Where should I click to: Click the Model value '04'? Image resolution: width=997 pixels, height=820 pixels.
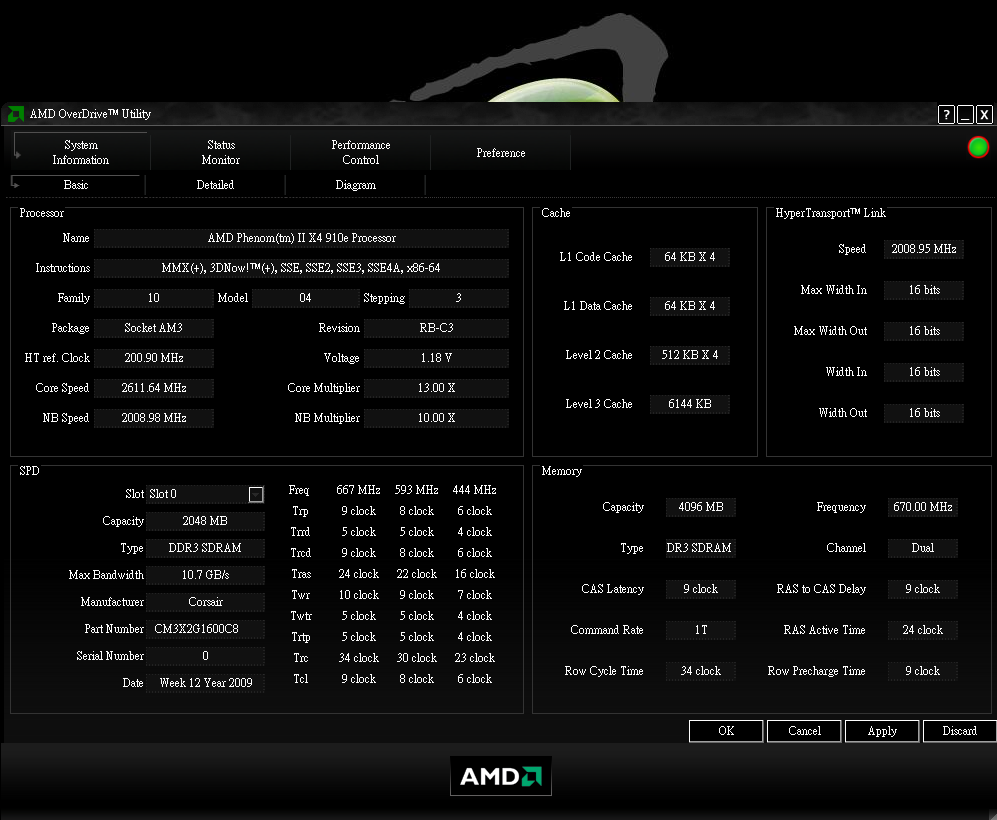pos(305,297)
